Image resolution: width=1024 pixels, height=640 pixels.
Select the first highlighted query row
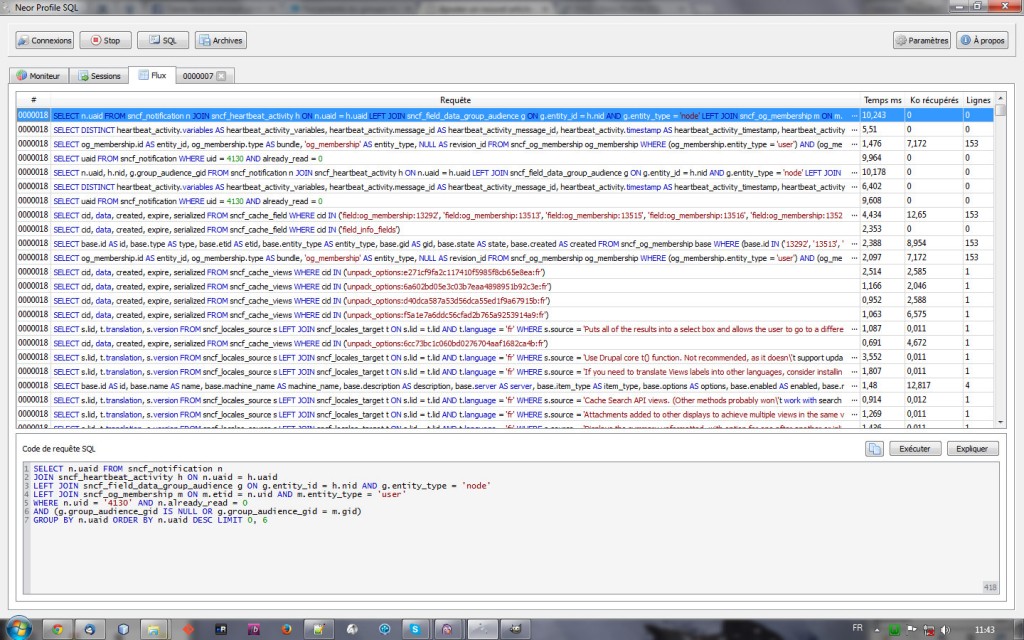450,115
